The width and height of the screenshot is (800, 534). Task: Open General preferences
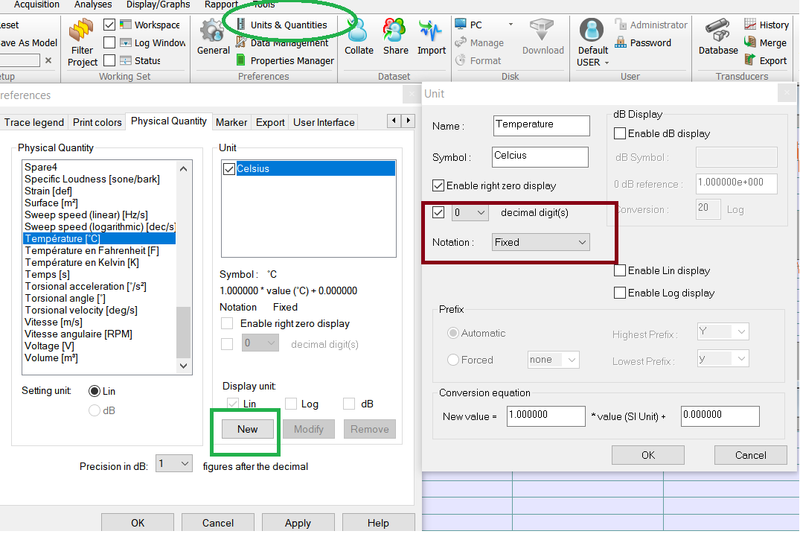[x=213, y=37]
